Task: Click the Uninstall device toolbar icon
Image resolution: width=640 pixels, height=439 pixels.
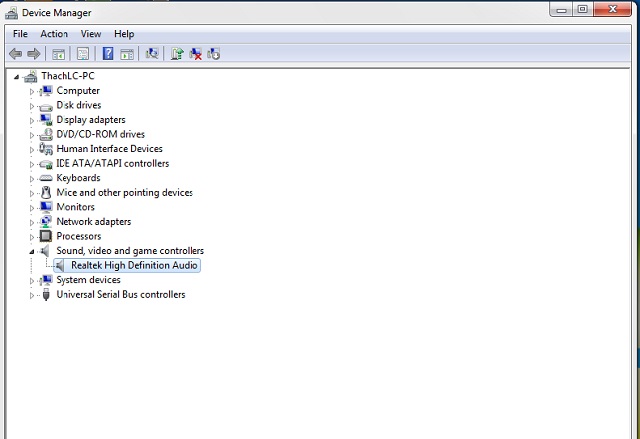Action: click(195, 53)
